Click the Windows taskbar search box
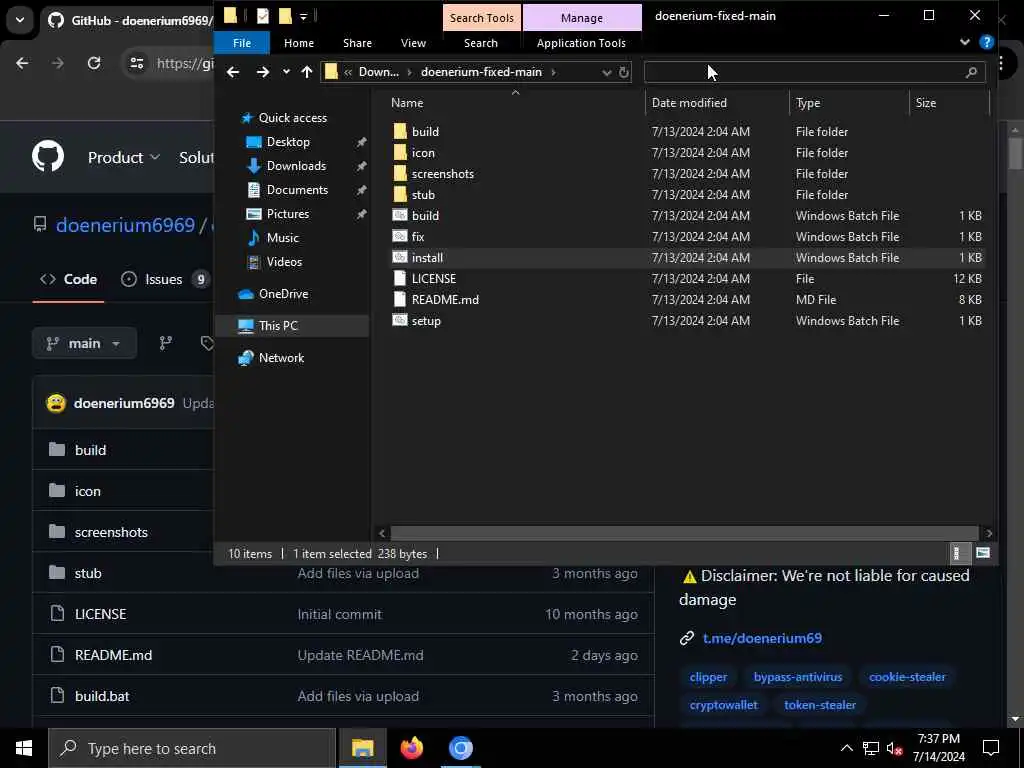This screenshot has height=768, width=1024. coord(192,748)
